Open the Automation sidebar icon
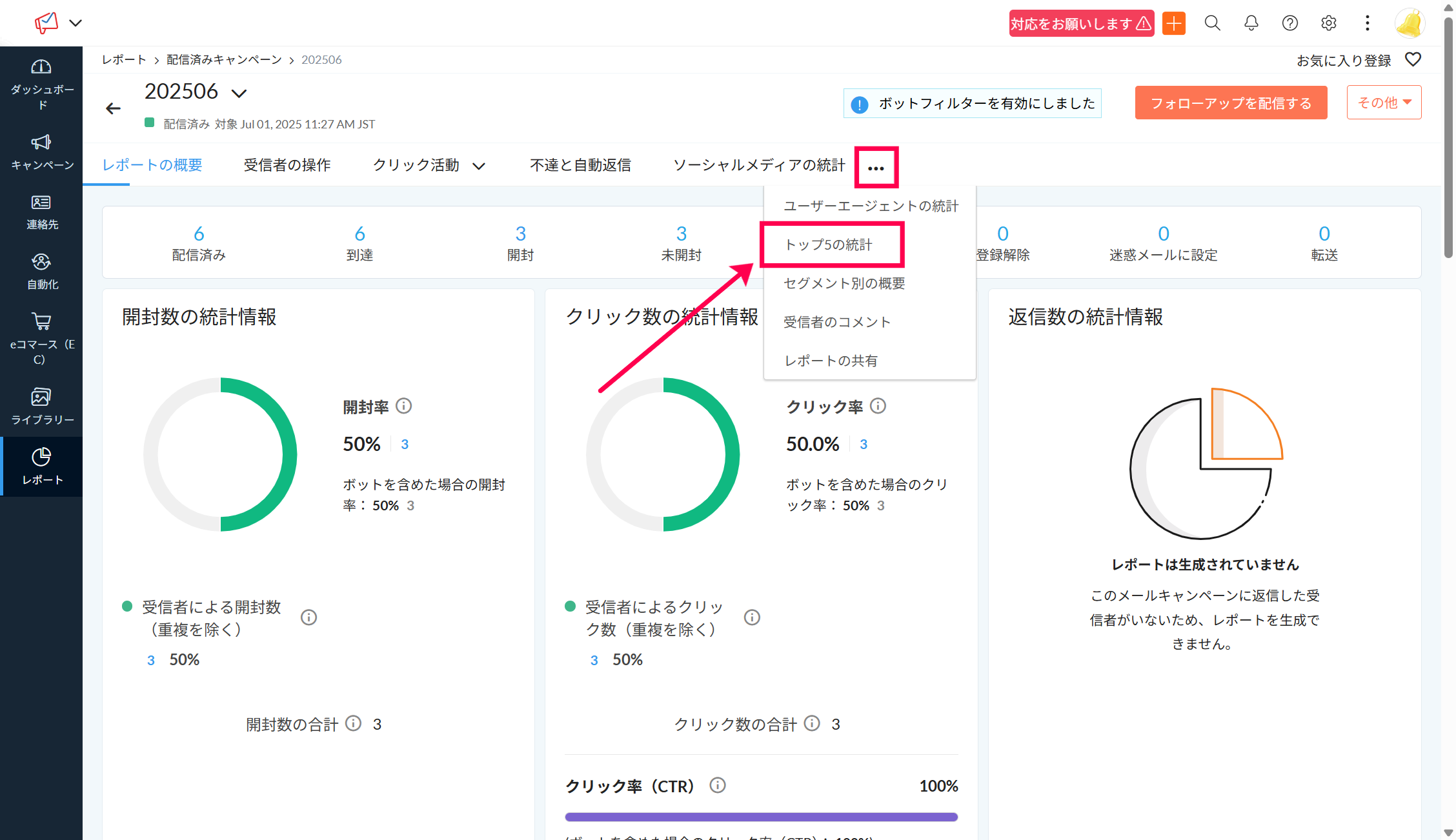Screen dimensions: 1456x840 (41, 262)
